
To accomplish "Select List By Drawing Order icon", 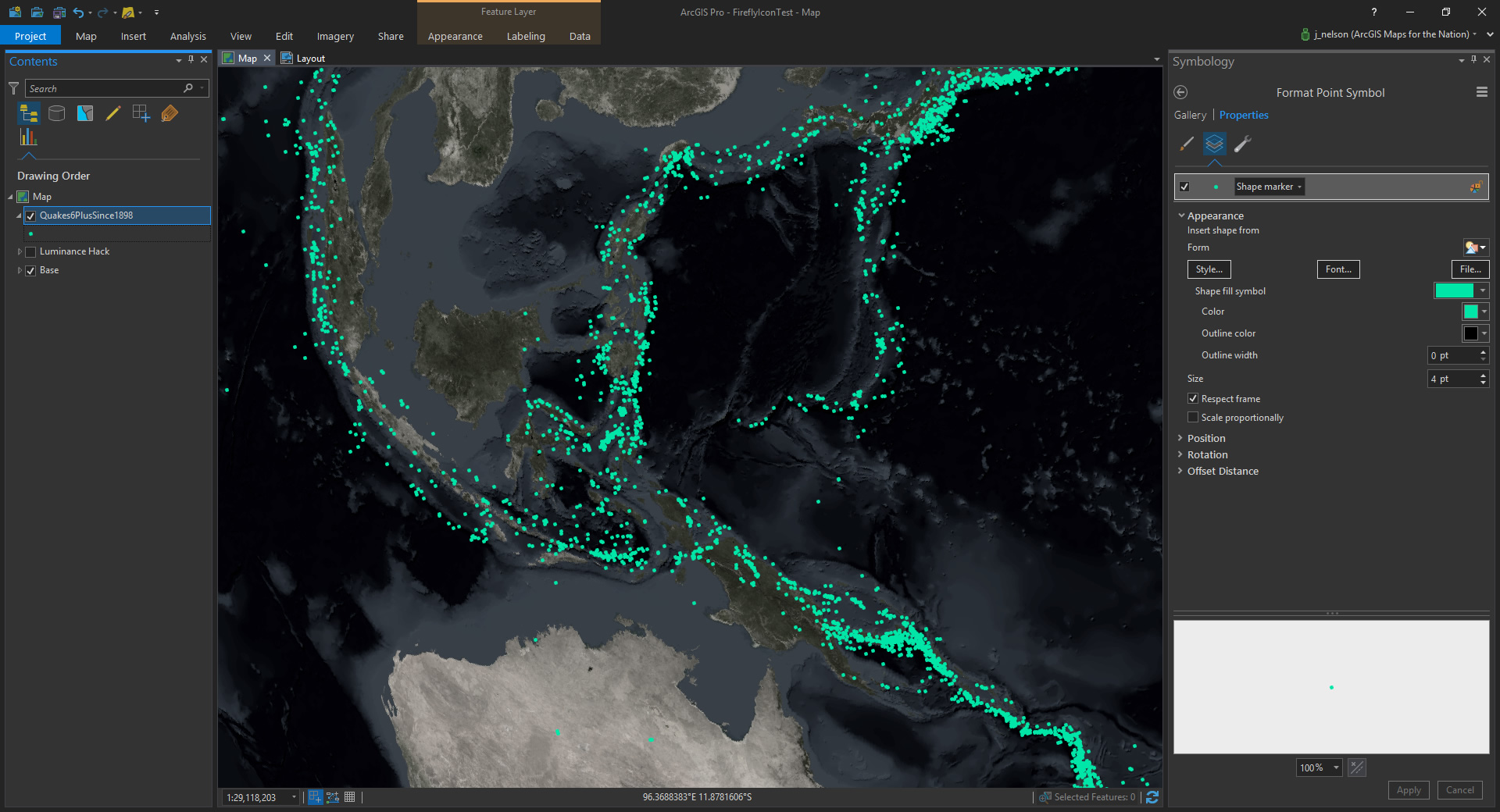I will (28, 114).
